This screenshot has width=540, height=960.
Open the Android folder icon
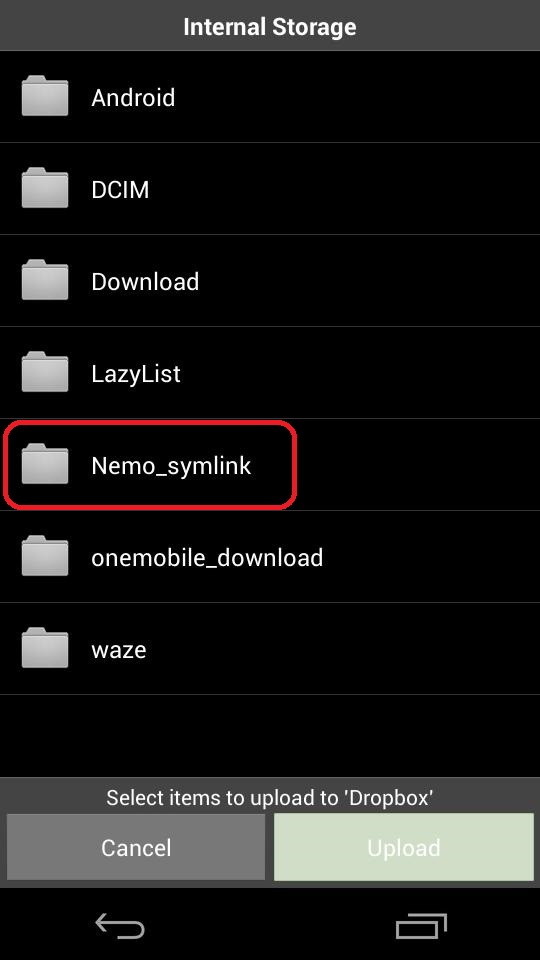coord(45,96)
